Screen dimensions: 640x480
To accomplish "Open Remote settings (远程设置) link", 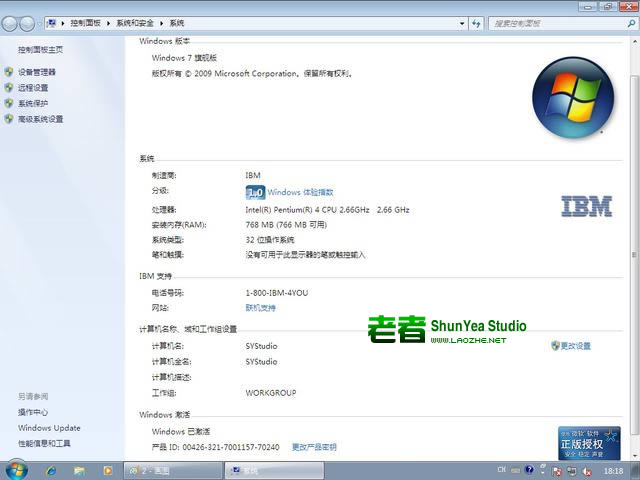I will pyautogui.click(x=33, y=88).
